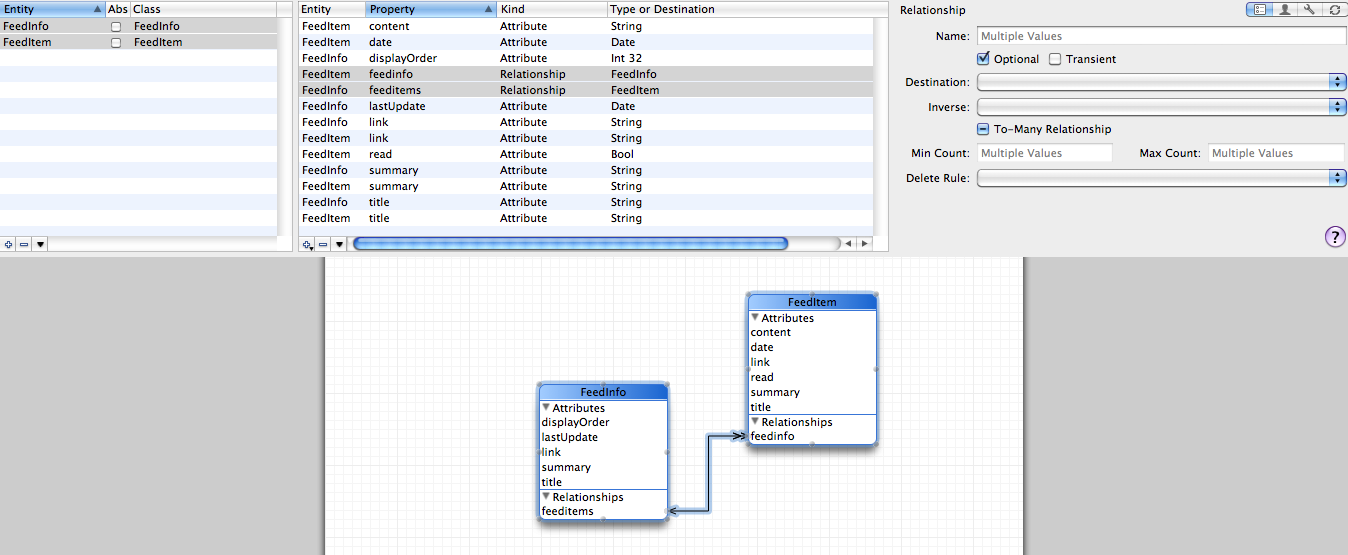This screenshot has height=555, width=1348.
Task: Select read attribute in FeedItem diagram
Action: pos(762,377)
